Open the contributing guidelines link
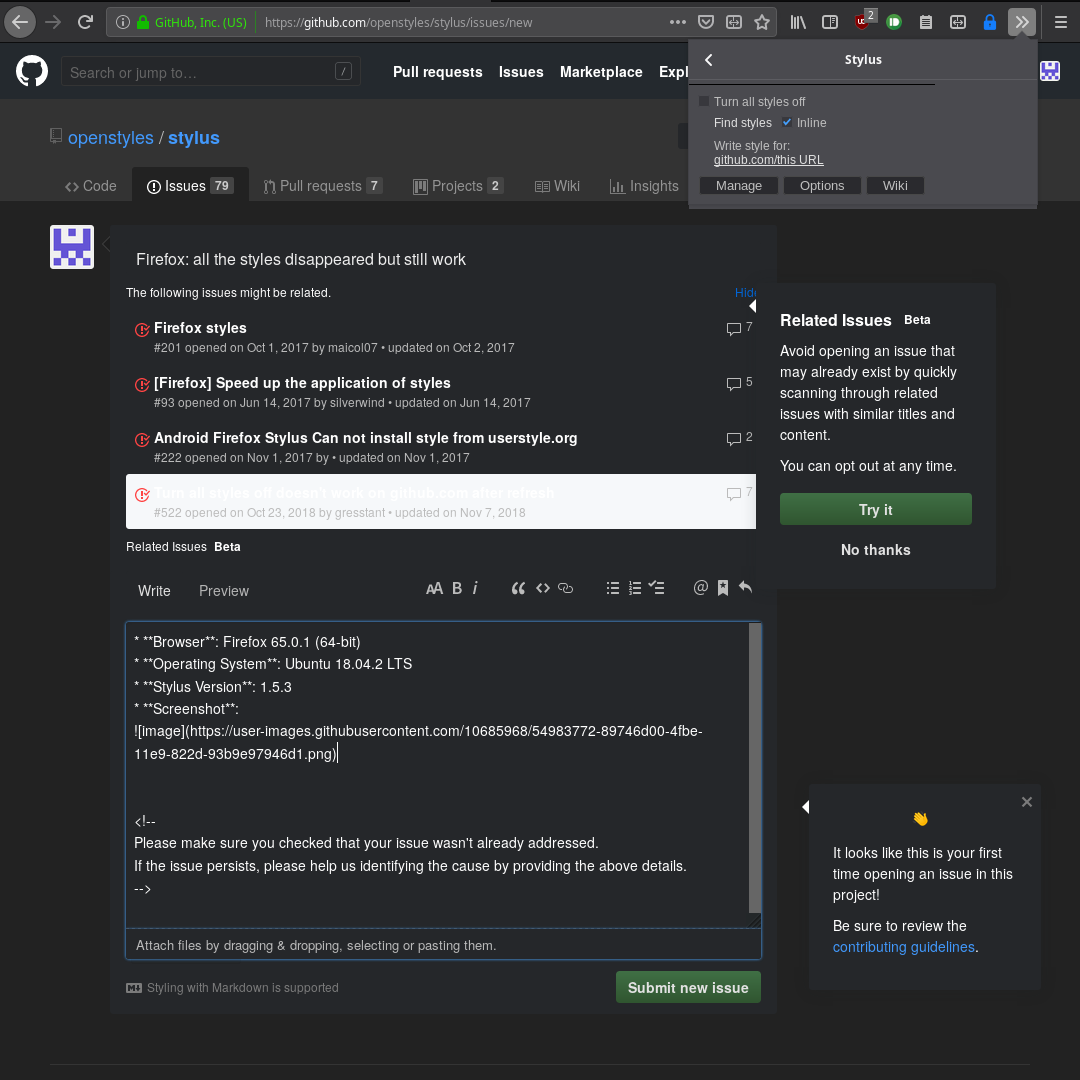This screenshot has height=1080, width=1080. [903, 947]
